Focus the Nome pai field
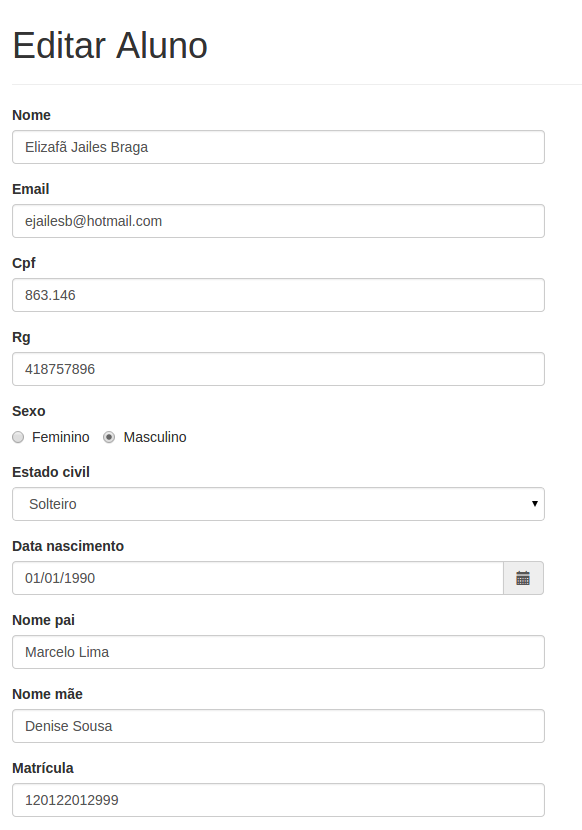This screenshot has width=582, height=830. pyautogui.click(x=279, y=652)
